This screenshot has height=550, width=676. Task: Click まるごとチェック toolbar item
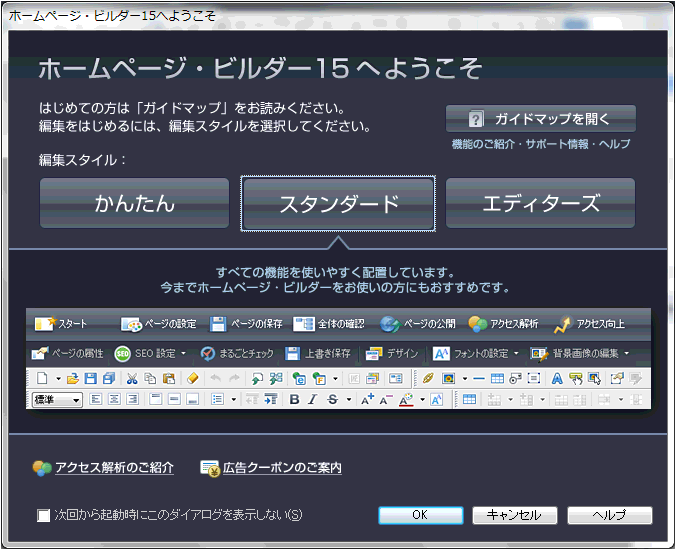pos(237,354)
